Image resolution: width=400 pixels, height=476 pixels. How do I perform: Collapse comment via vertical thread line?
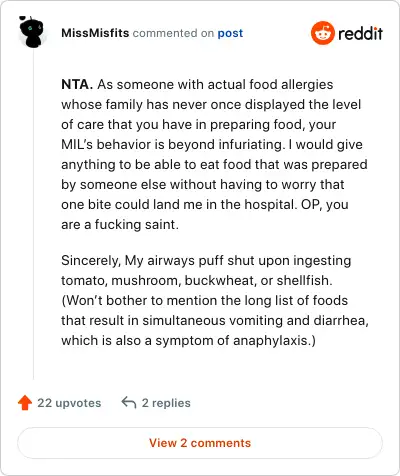(x=33, y=213)
